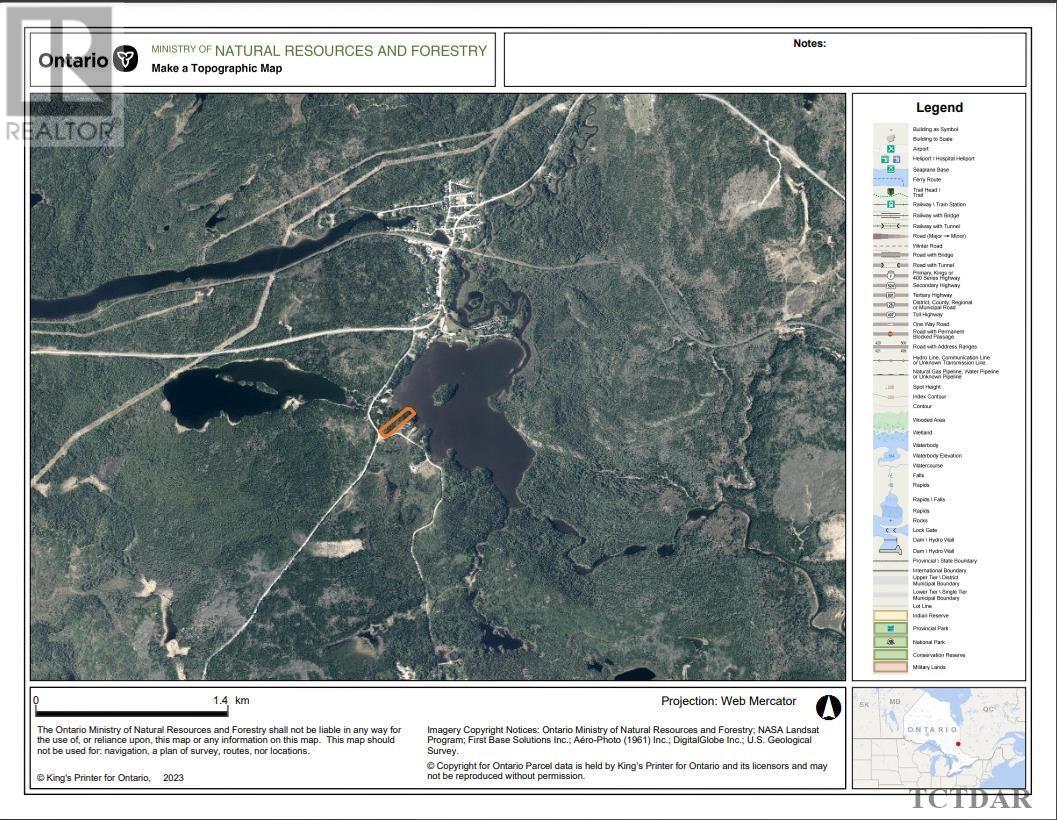Screen dimensions: 1057x820
Task: Click the Make a Topographic Map title
Action: pos(216,69)
